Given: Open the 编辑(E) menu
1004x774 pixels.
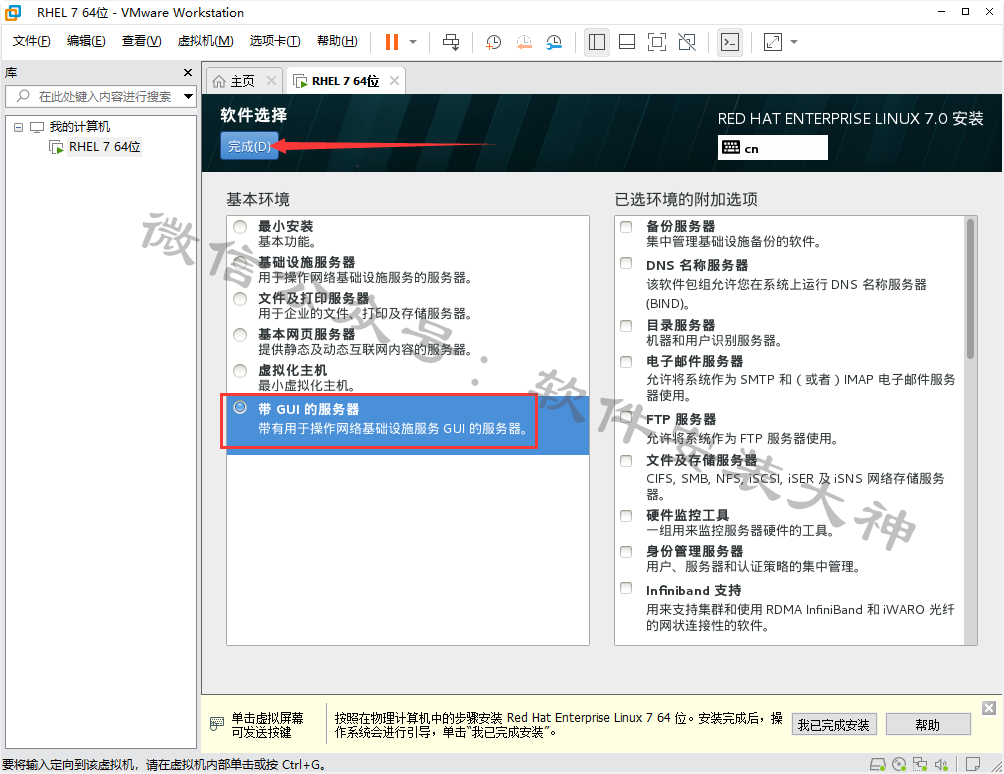Looking at the screenshot, I should [x=86, y=41].
